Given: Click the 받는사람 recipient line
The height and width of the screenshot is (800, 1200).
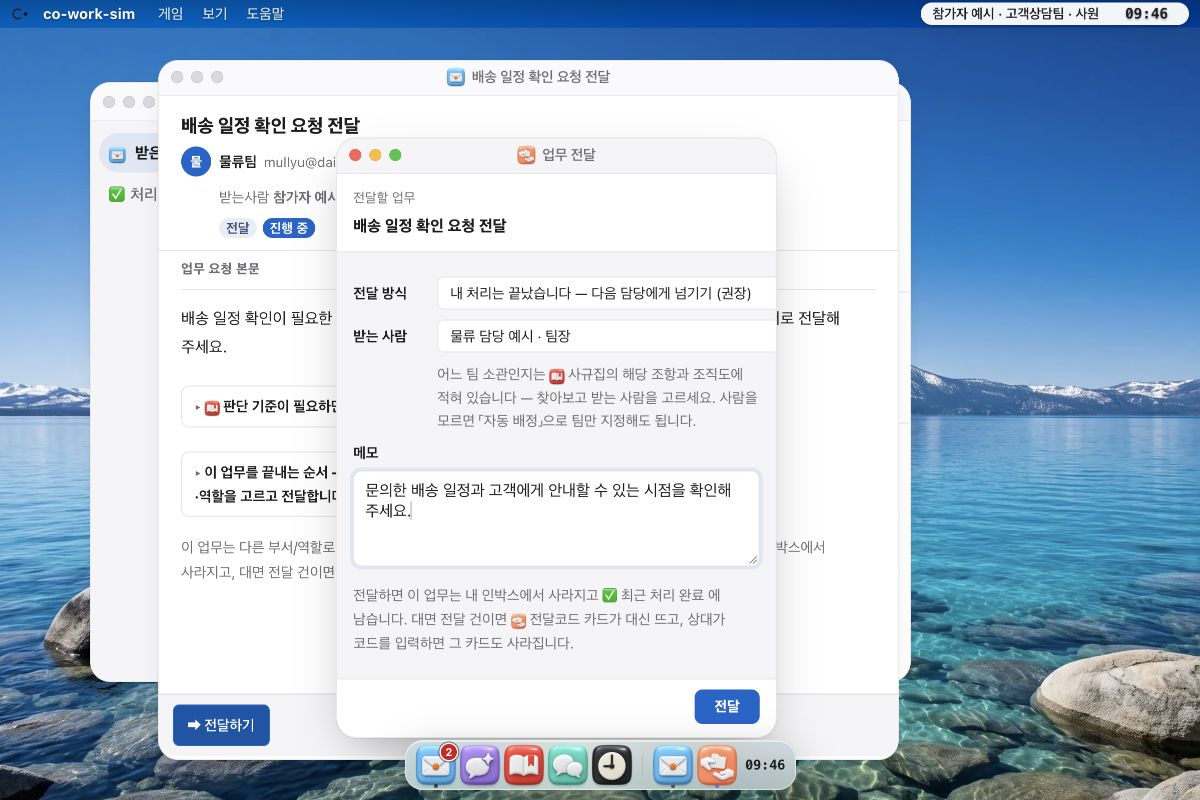Looking at the screenshot, I should point(278,197).
